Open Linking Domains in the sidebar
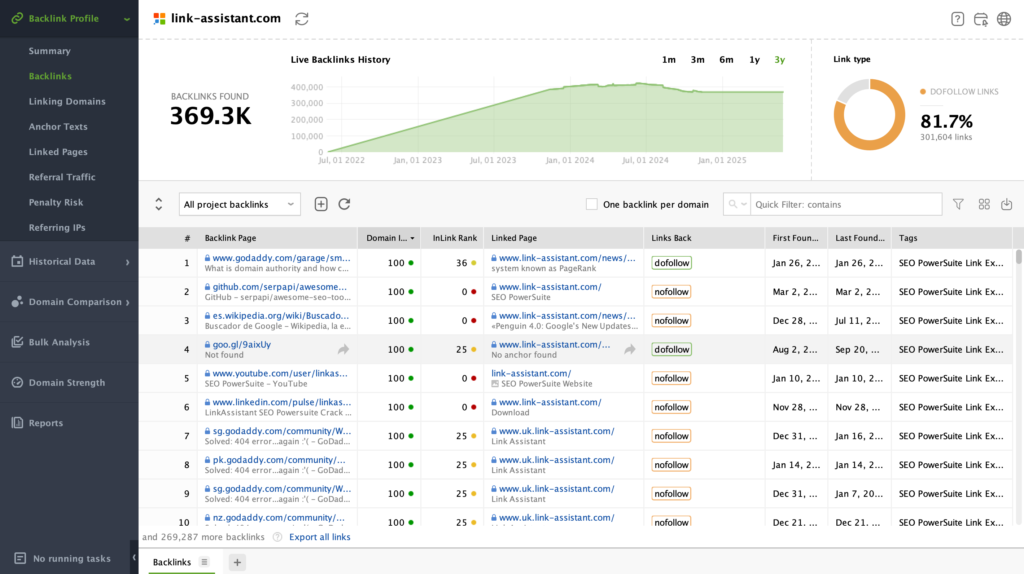 (x=67, y=102)
